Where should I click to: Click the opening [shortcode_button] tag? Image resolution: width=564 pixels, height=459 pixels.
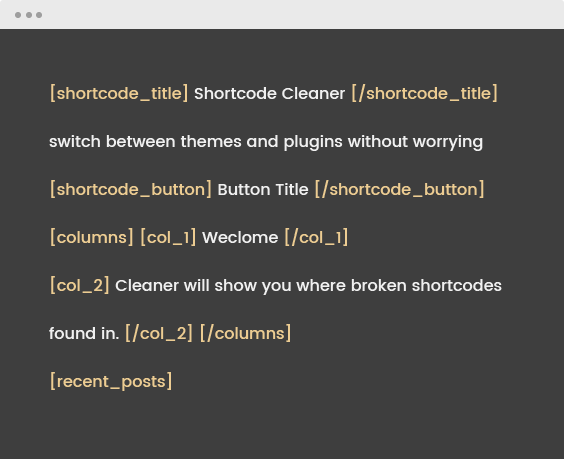point(131,189)
